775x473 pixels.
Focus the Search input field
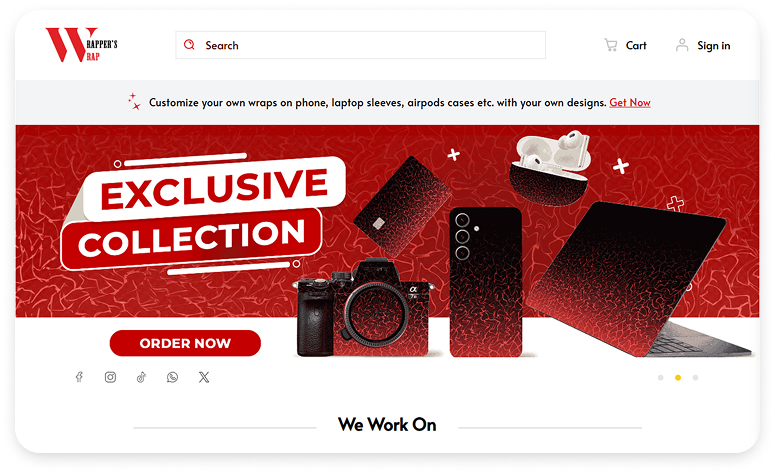361,45
